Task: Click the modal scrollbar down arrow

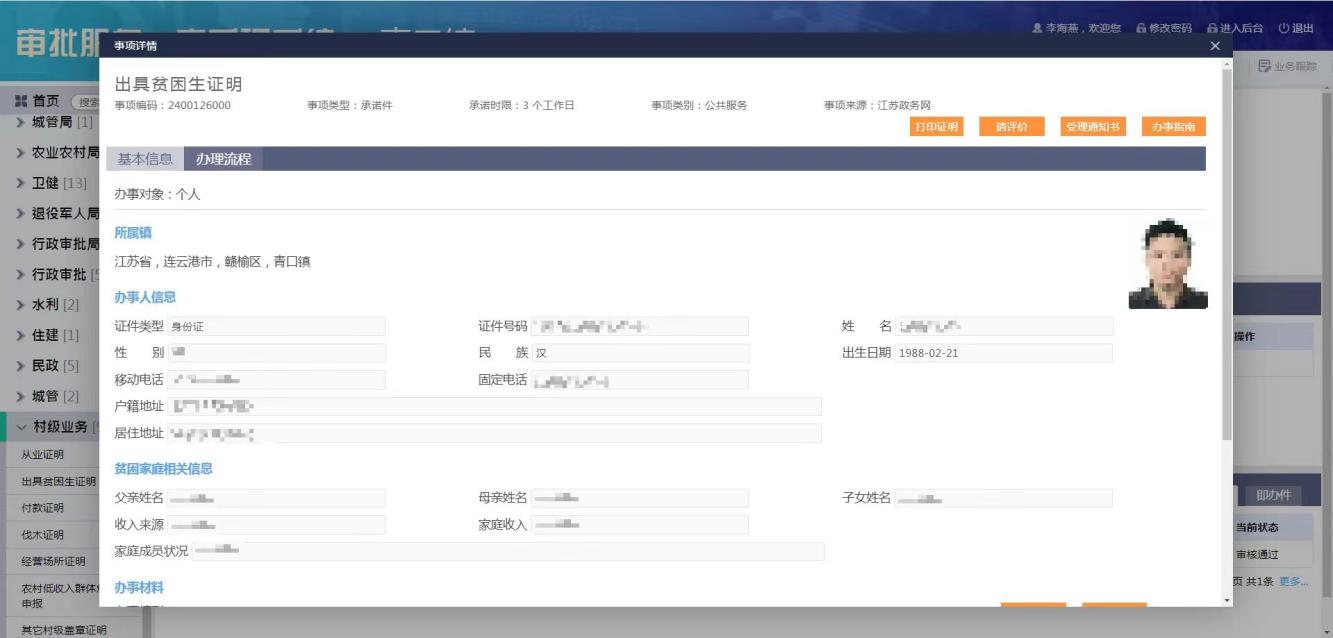Action: (1227, 600)
